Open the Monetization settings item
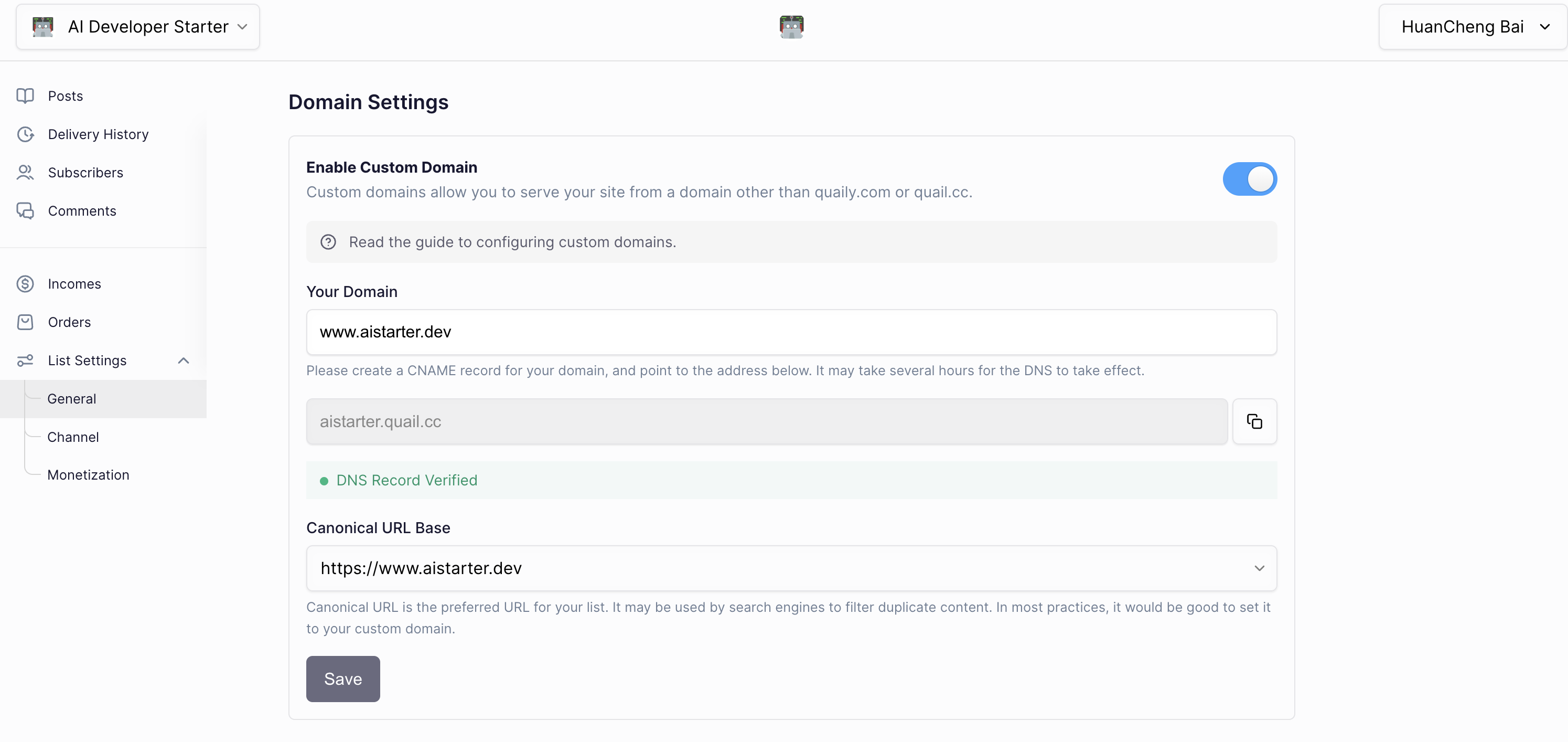The height and width of the screenshot is (742, 1568). point(88,474)
